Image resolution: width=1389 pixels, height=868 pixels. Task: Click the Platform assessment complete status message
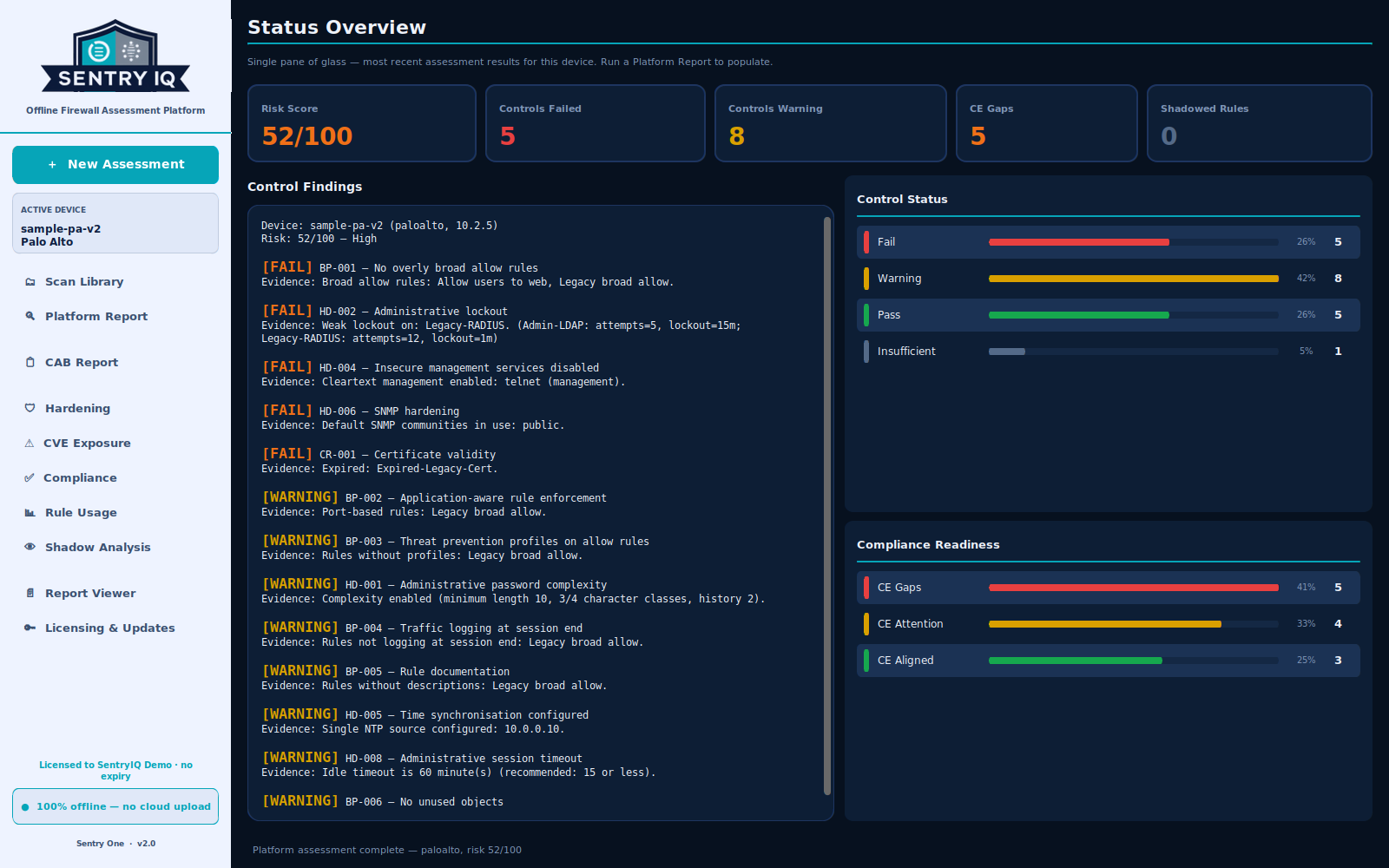387,851
